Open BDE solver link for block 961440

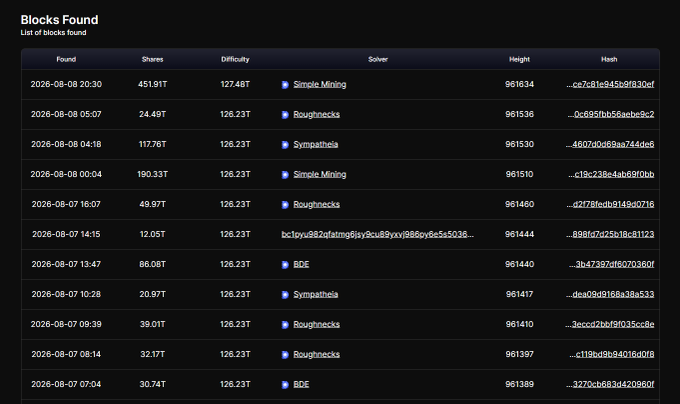point(301,264)
